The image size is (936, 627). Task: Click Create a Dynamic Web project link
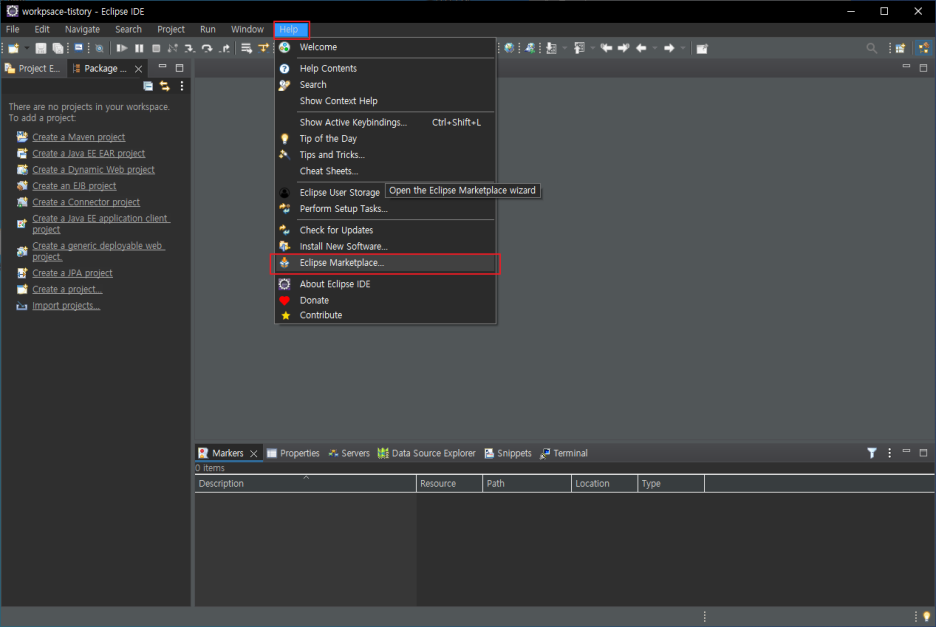93,170
